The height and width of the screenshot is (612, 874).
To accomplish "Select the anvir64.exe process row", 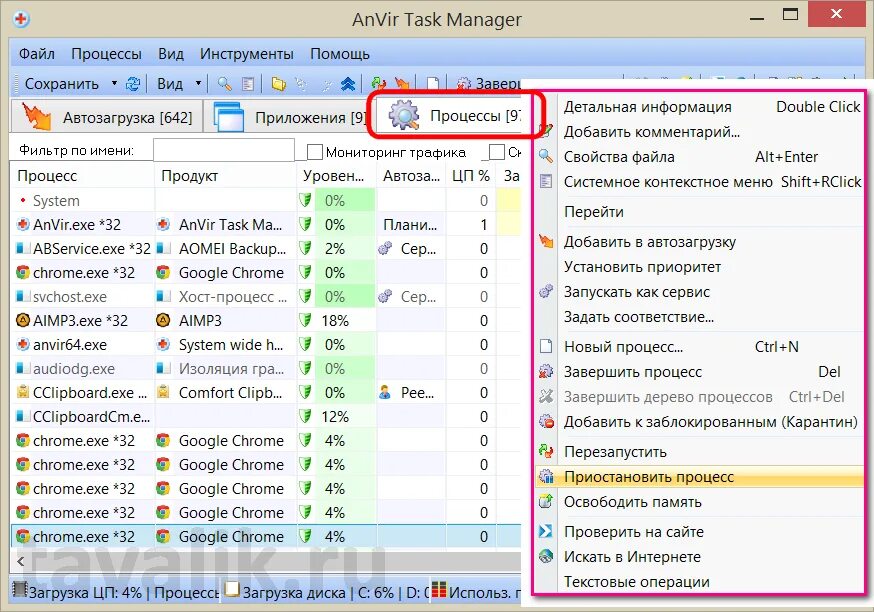I will click(266, 344).
